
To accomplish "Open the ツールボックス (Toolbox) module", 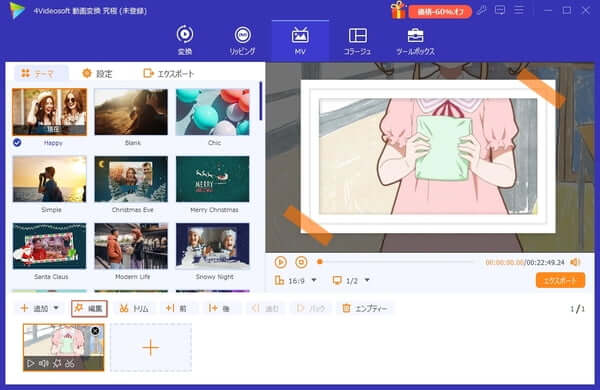I will [415, 40].
